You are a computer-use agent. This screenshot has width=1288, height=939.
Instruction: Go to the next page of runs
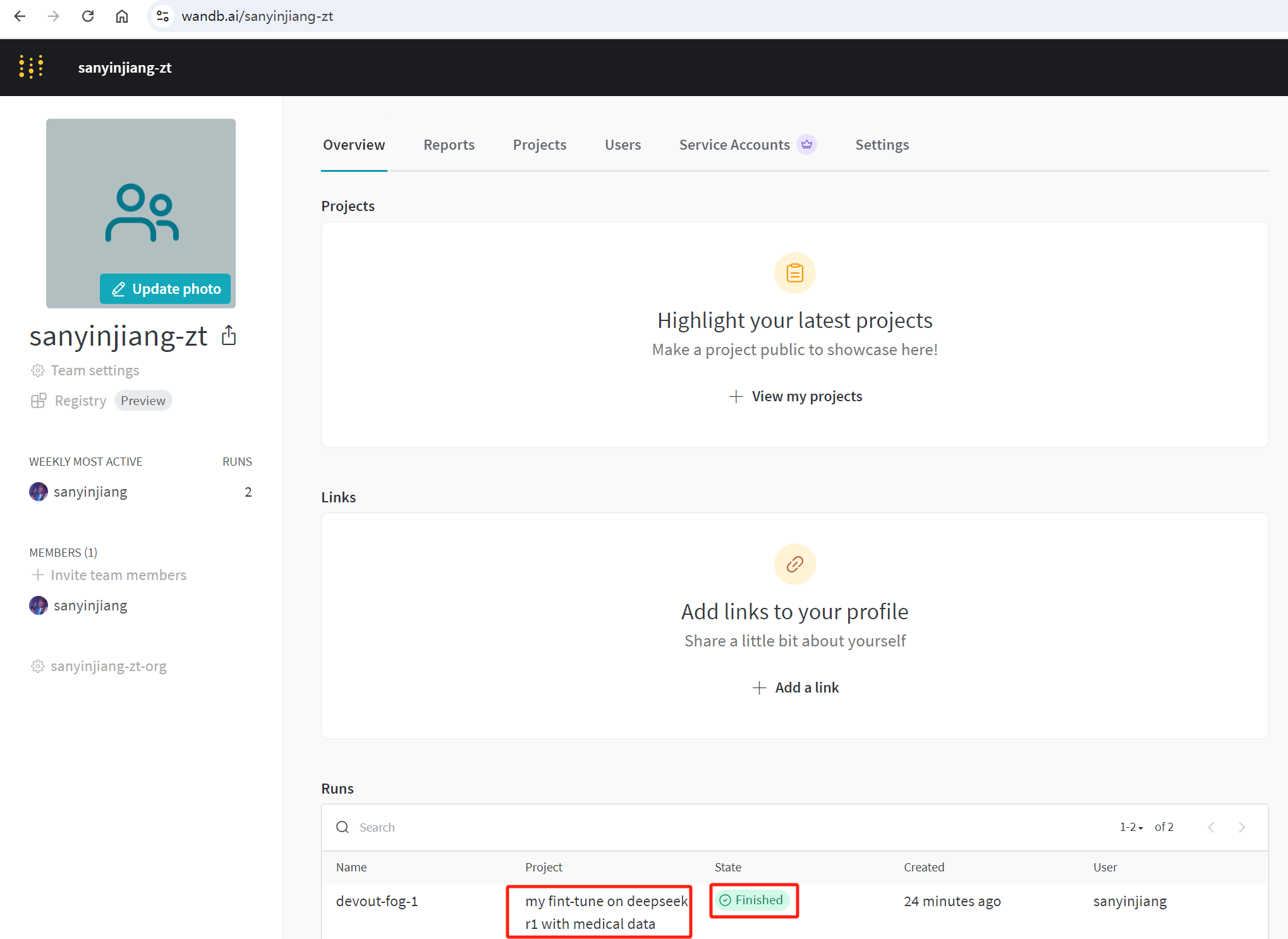[1241, 827]
